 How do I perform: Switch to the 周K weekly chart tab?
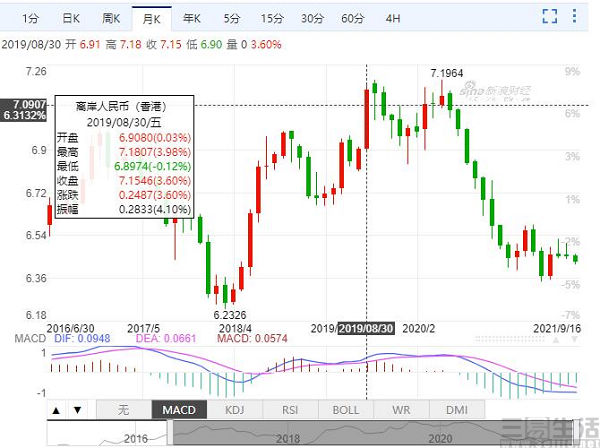click(111, 18)
